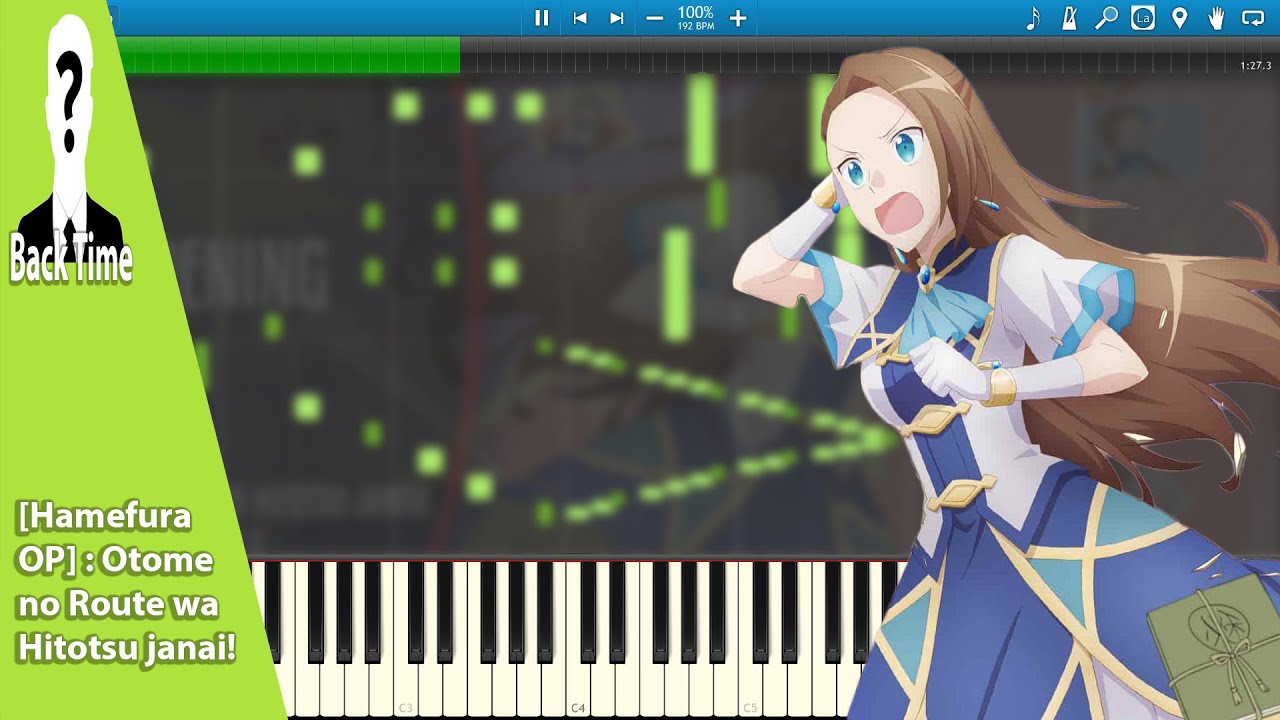The width and height of the screenshot is (1280, 720).
Task: Toggle the loop icon
Action: [x=1253, y=18]
